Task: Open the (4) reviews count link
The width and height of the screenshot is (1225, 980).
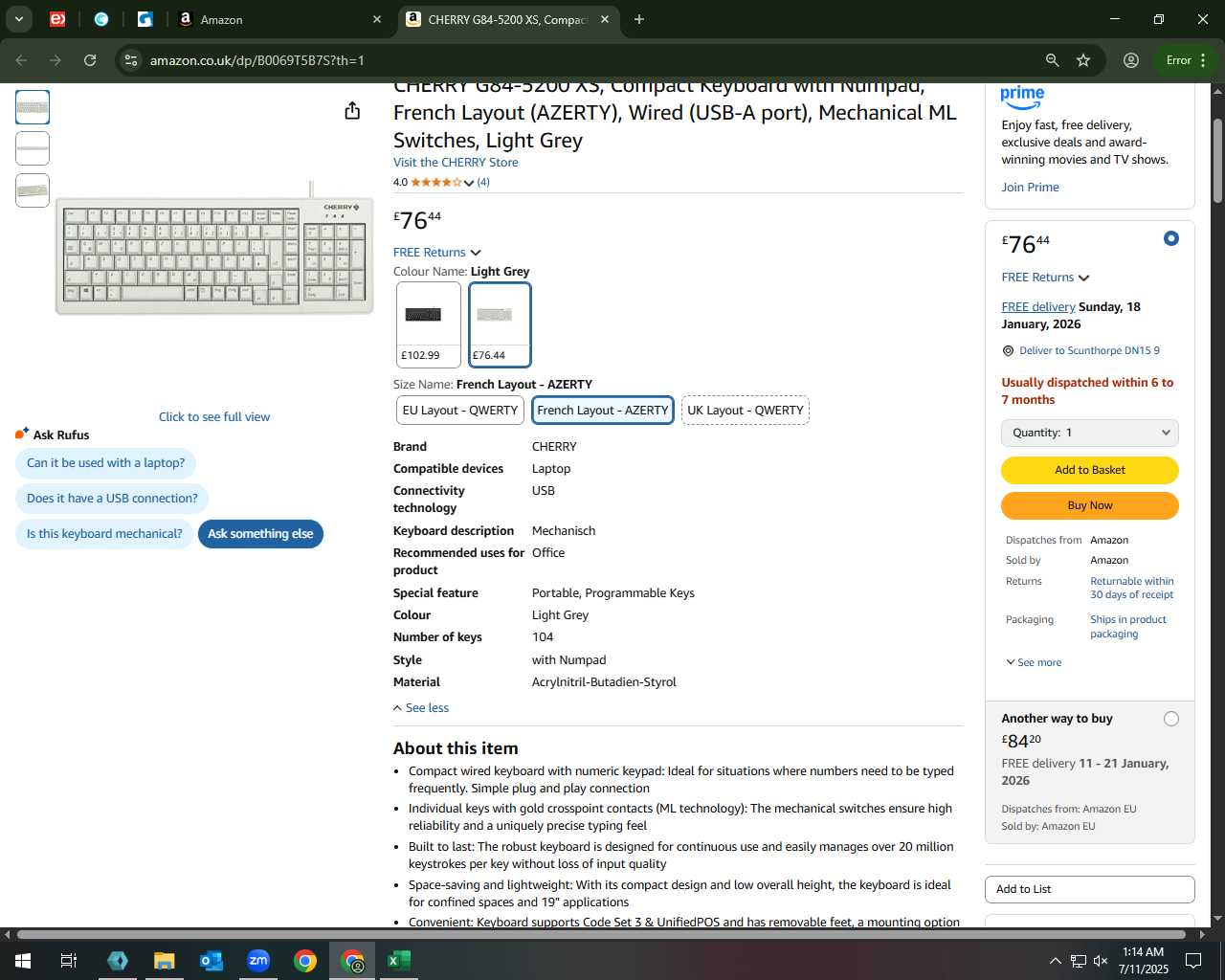Action: (483, 182)
